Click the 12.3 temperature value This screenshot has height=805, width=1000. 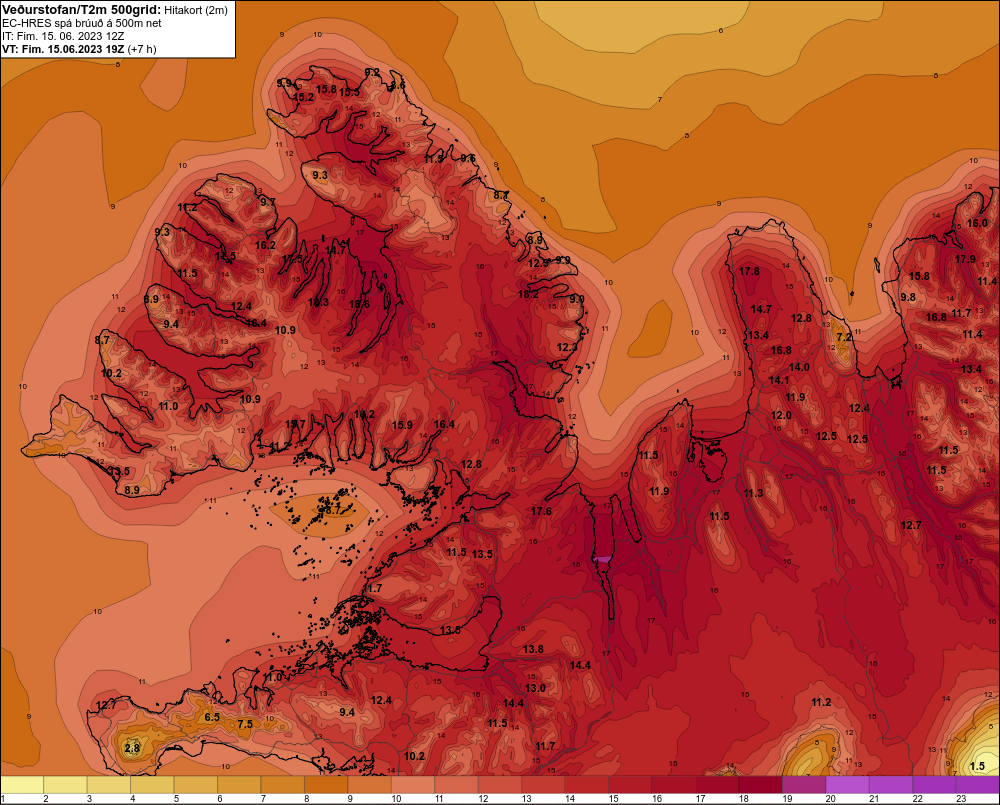coord(567,348)
